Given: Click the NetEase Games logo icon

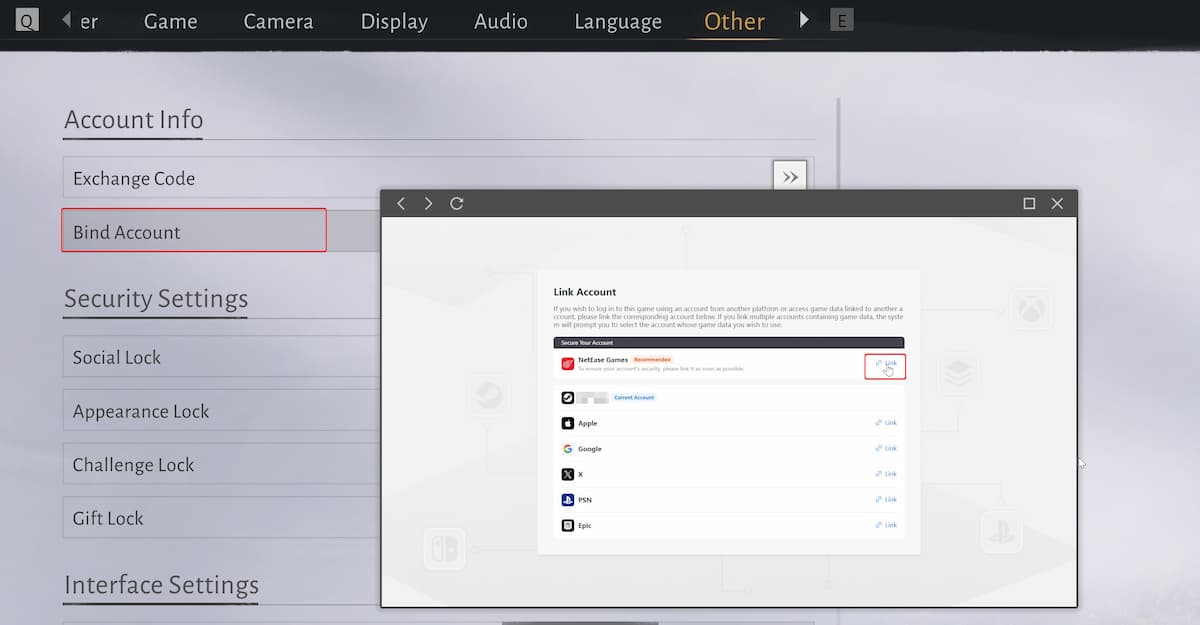Looking at the screenshot, I should coord(568,364).
